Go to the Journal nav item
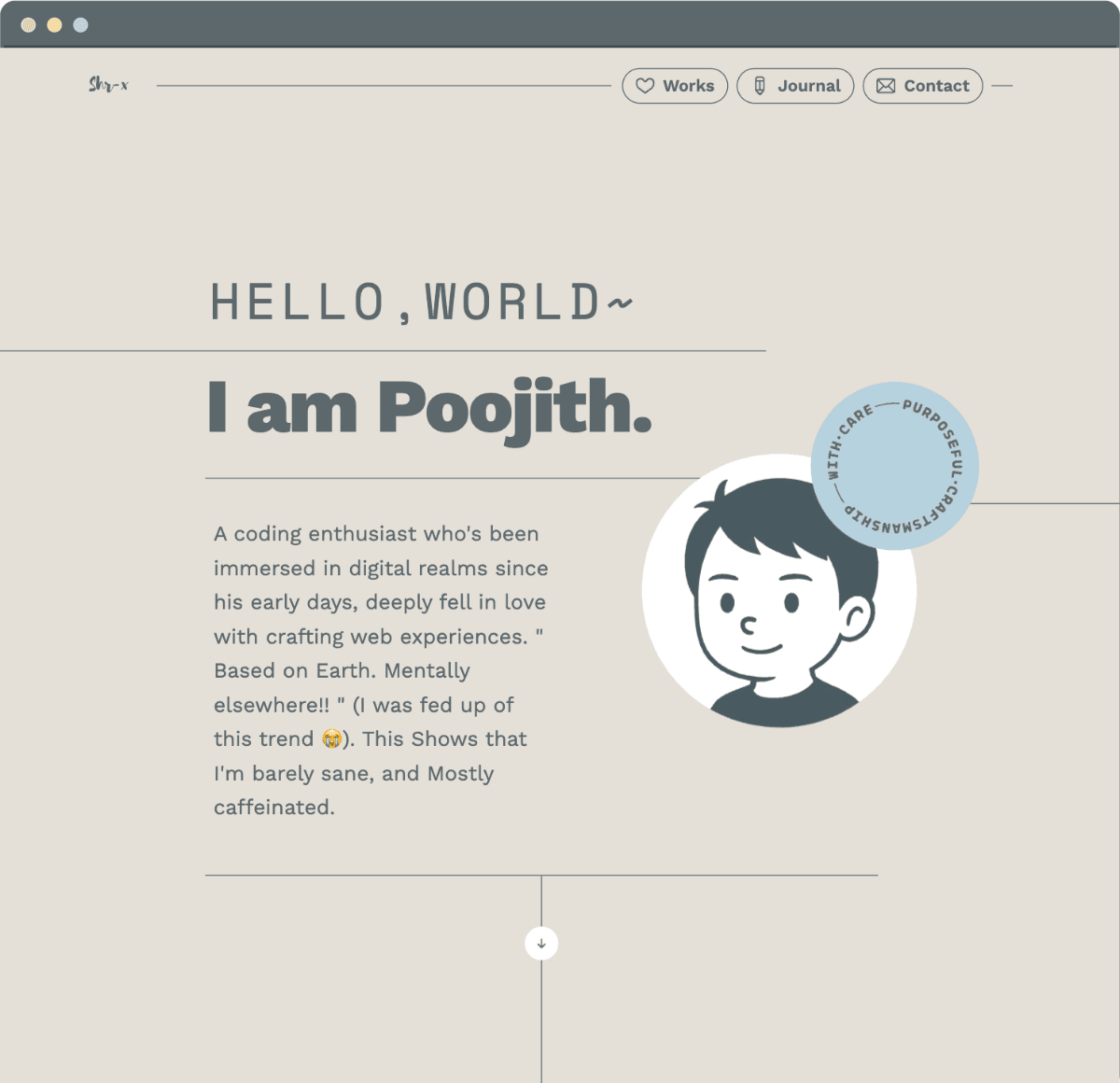 point(795,86)
